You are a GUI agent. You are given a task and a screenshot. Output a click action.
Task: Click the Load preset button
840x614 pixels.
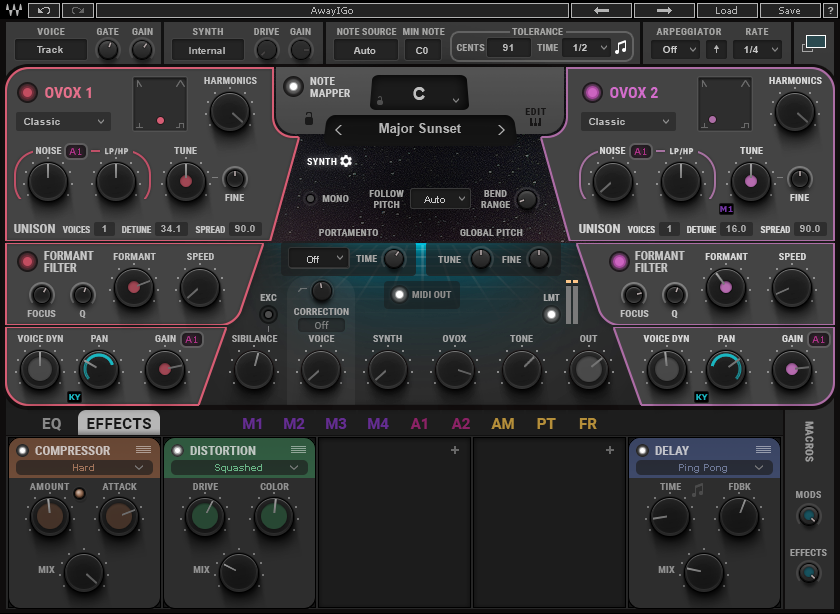tap(726, 10)
